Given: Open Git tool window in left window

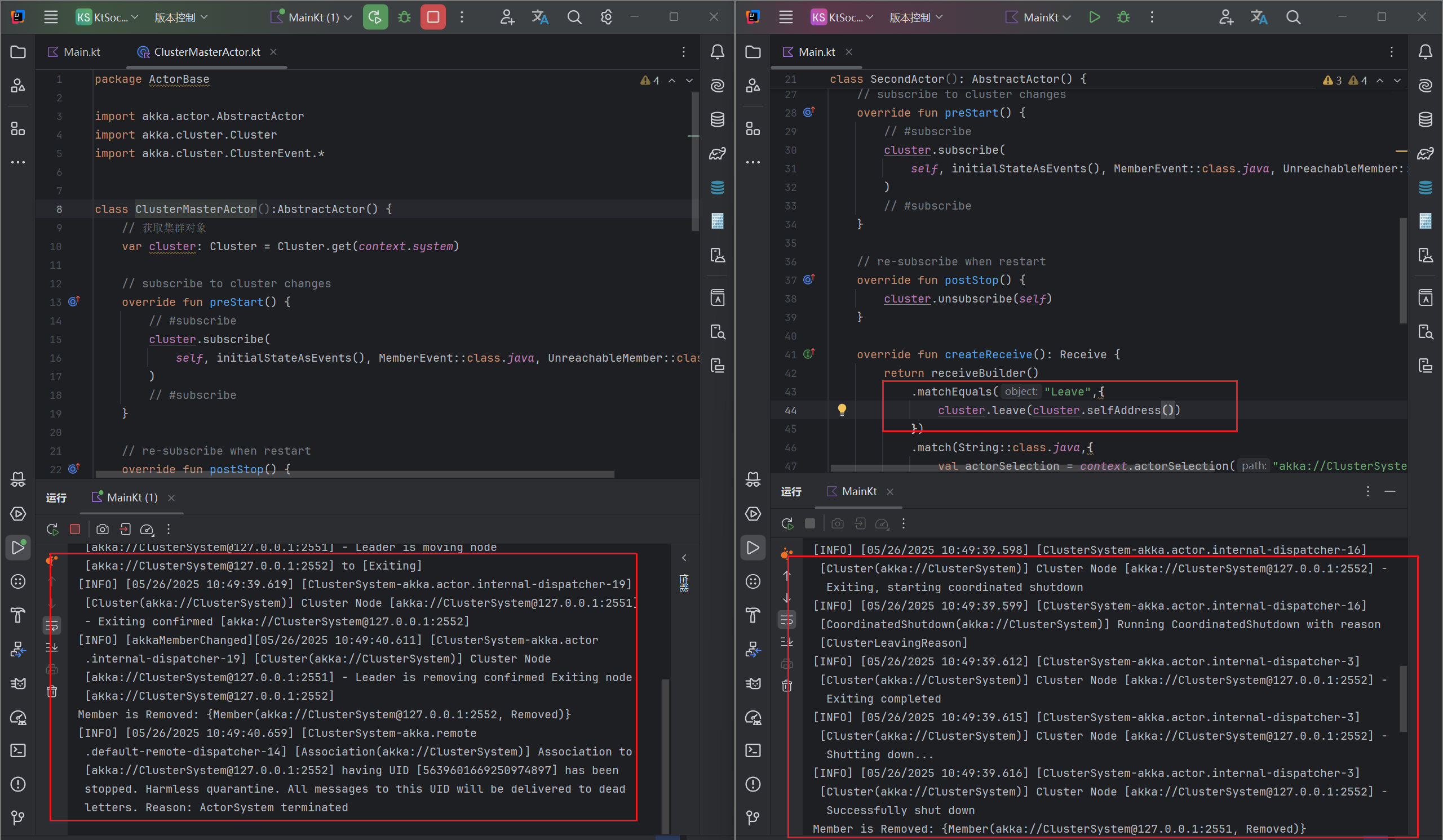Looking at the screenshot, I should 17,817.
